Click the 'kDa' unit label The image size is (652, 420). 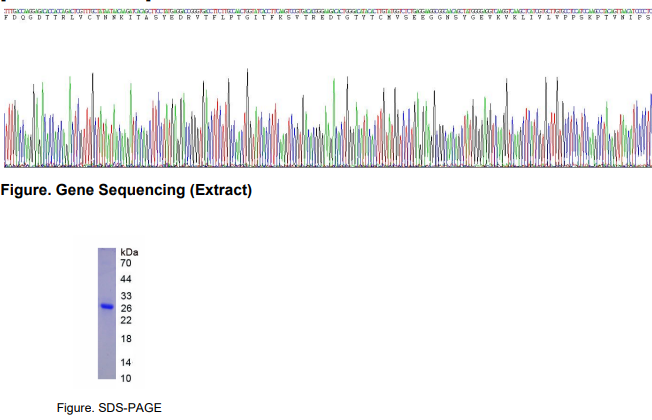click(x=129, y=252)
